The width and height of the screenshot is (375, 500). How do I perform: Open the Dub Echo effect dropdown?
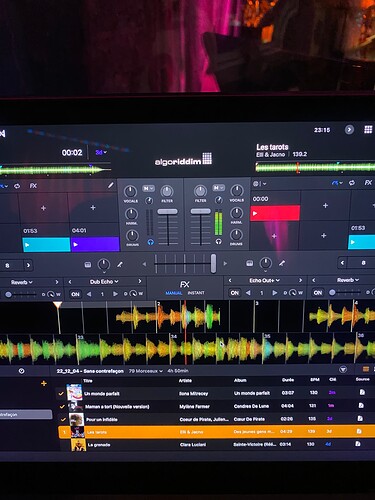[x=104, y=282]
